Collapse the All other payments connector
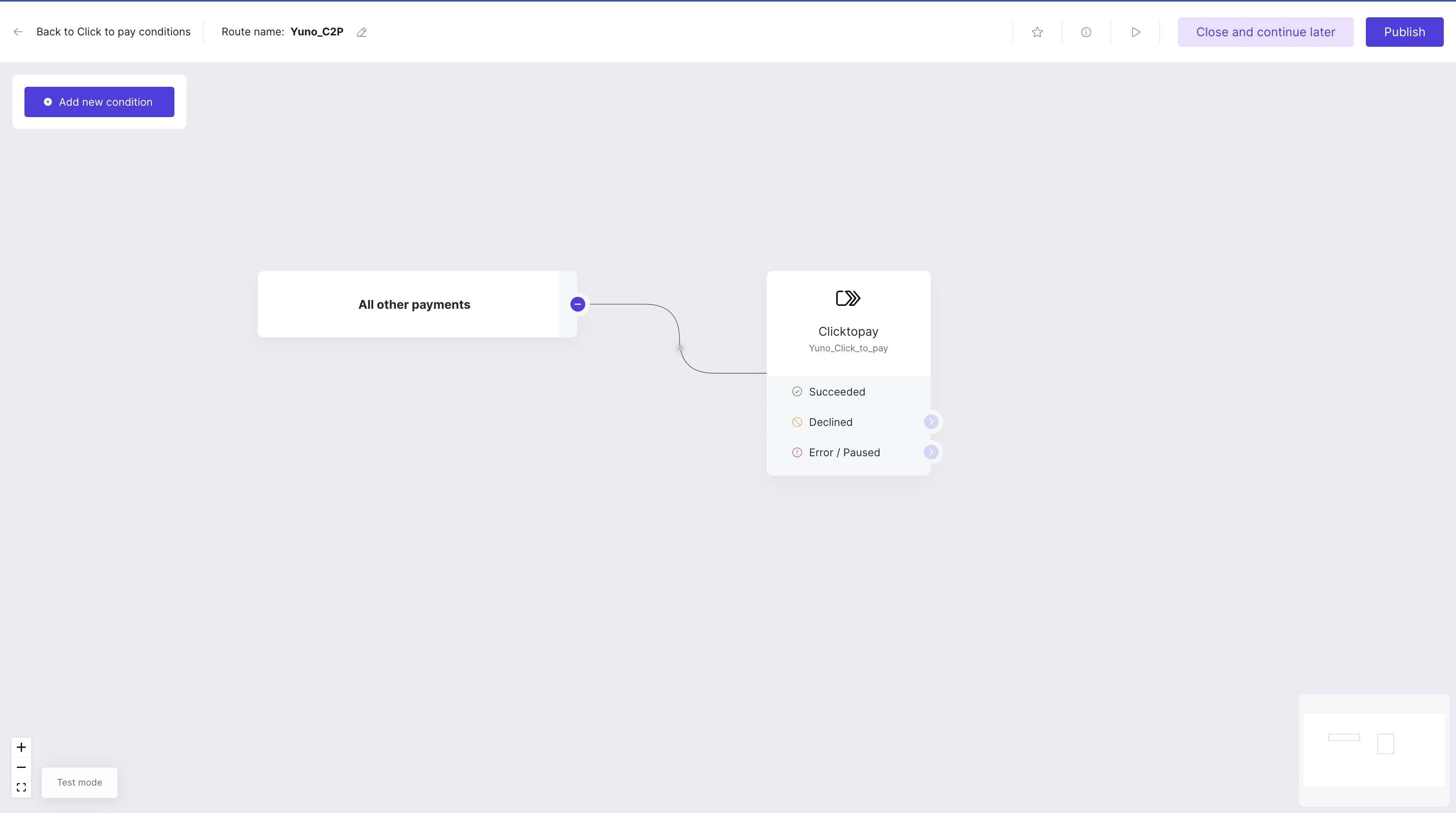This screenshot has height=813, width=1456. [577, 305]
